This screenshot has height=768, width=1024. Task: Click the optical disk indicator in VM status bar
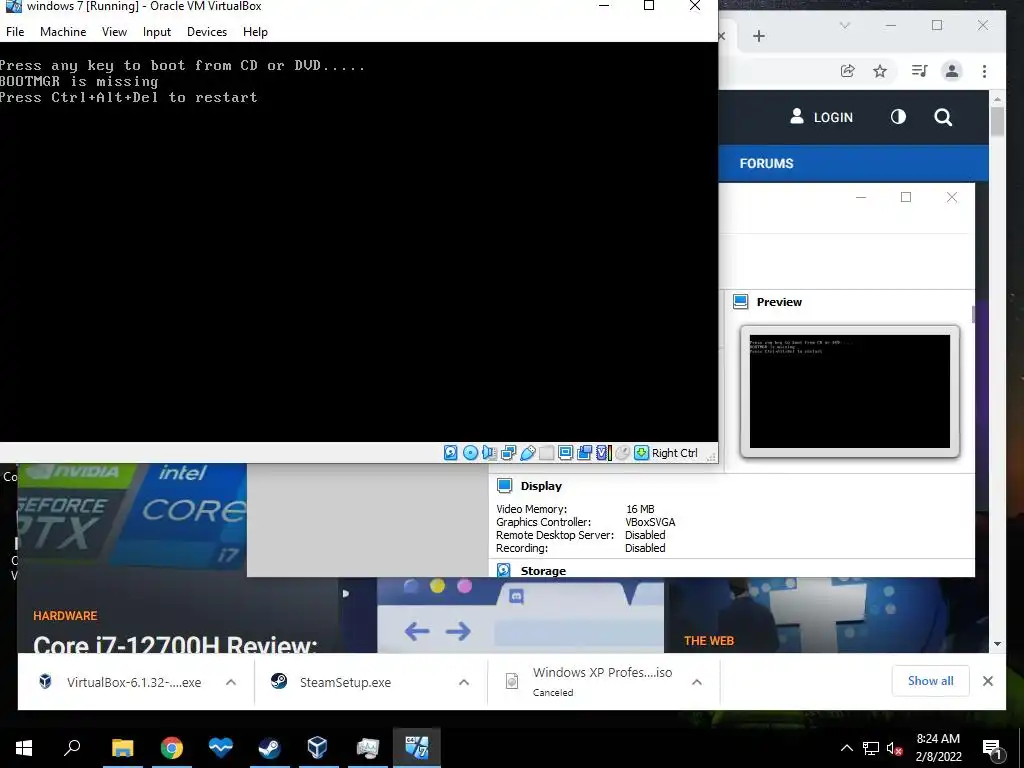[470, 453]
